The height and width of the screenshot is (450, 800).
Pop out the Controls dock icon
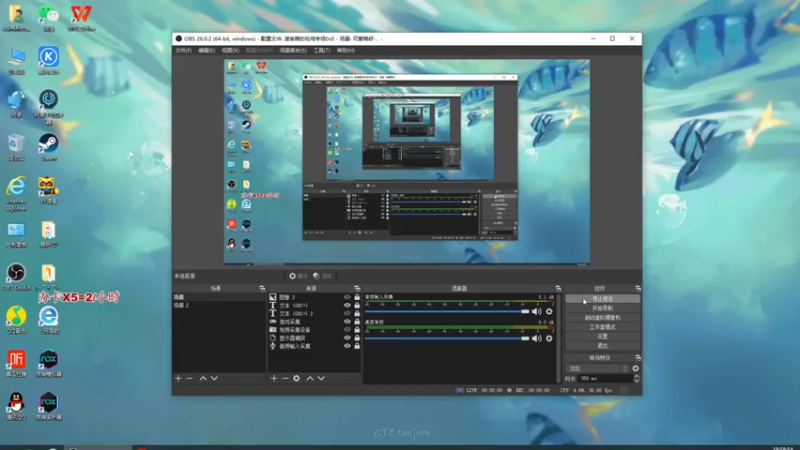[x=637, y=289]
